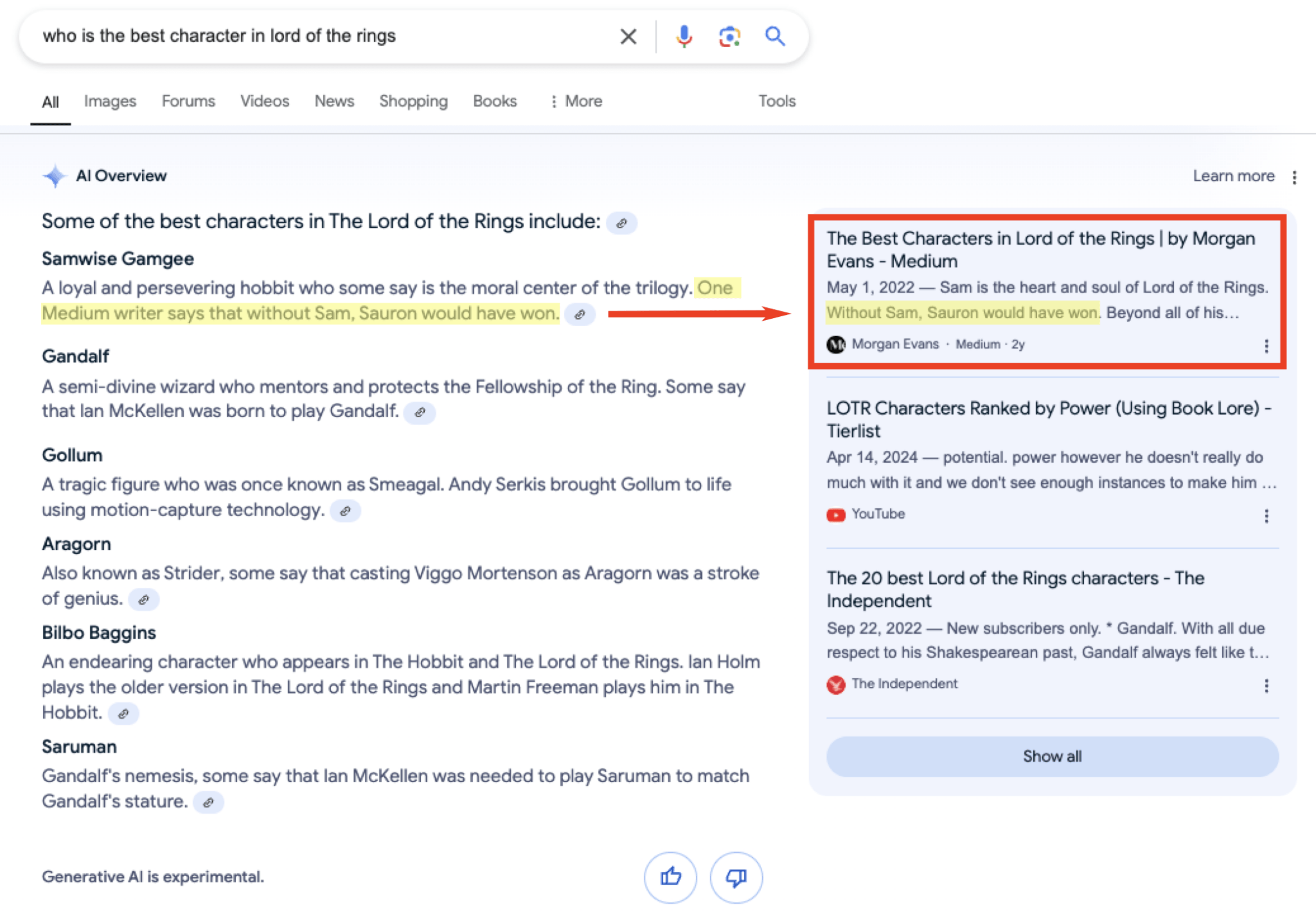Click the Bilbo Baggins heading
The image size is (1316, 919).
point(99,633)
